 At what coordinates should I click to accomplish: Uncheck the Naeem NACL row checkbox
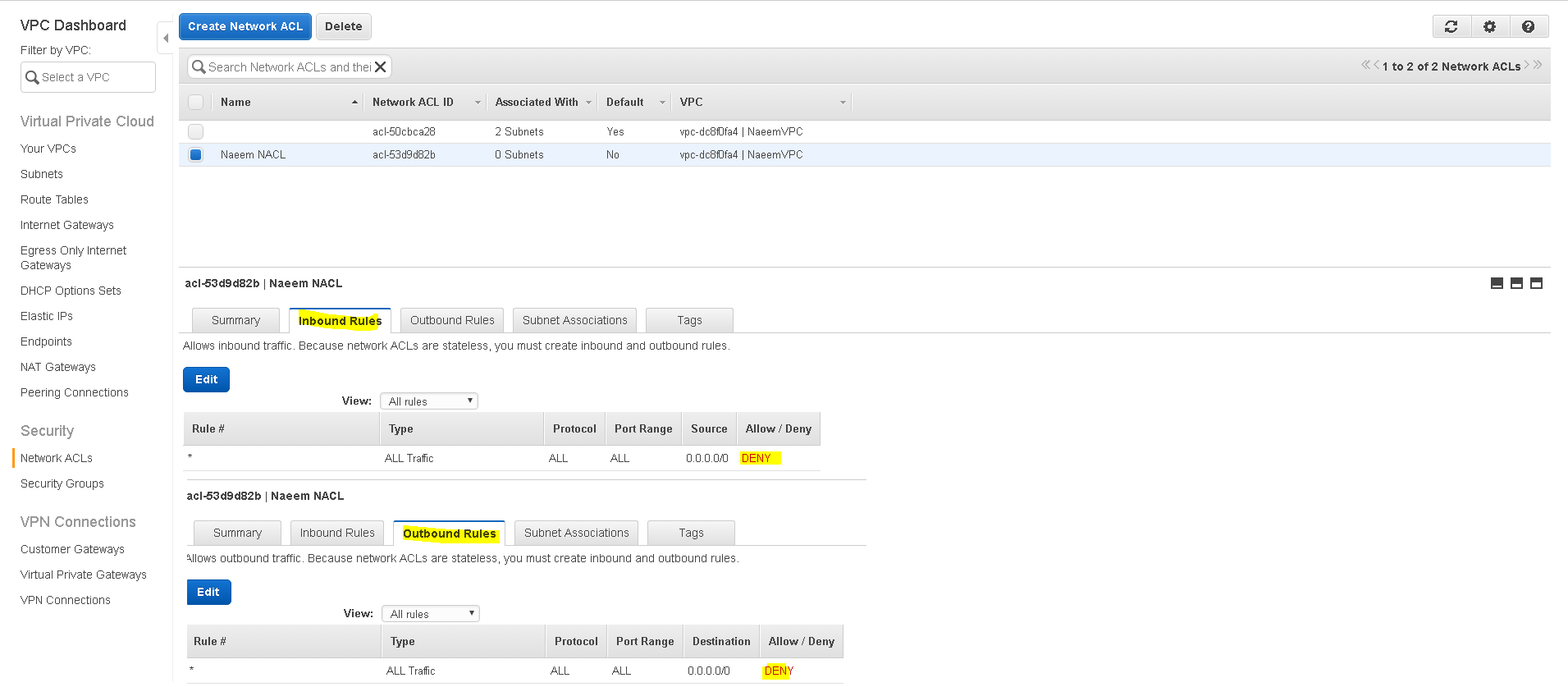[196, 154]
